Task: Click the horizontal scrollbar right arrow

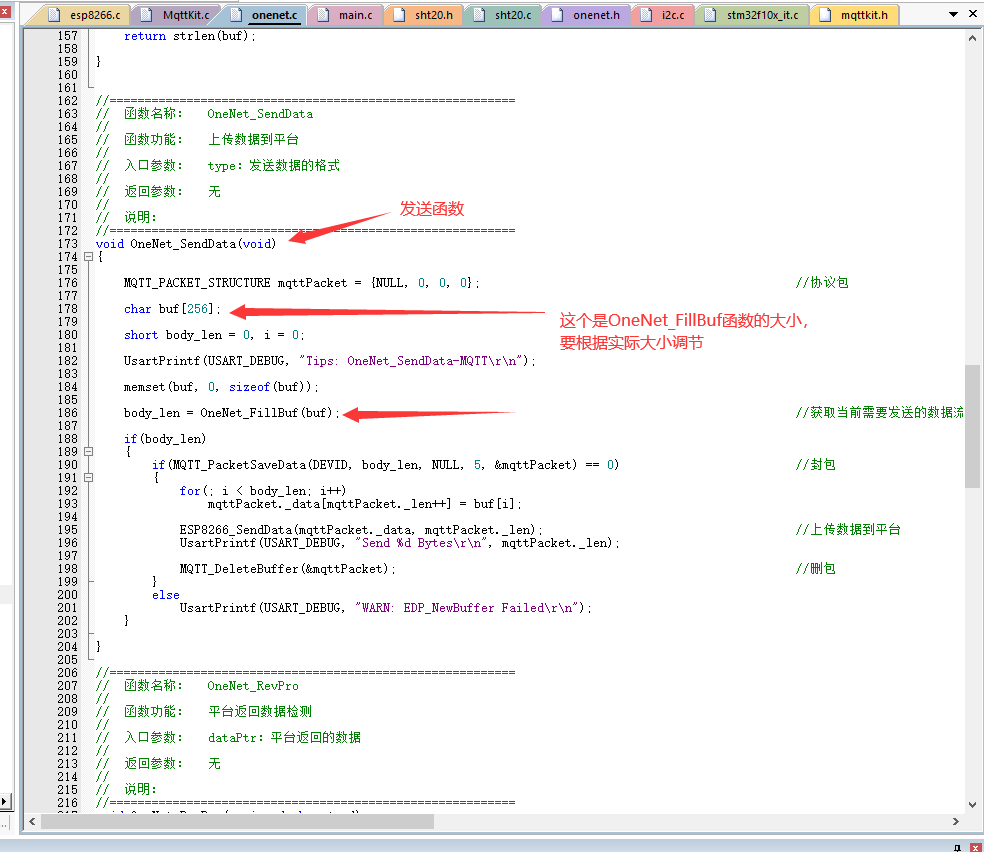Action: click(x=956, y=821)
